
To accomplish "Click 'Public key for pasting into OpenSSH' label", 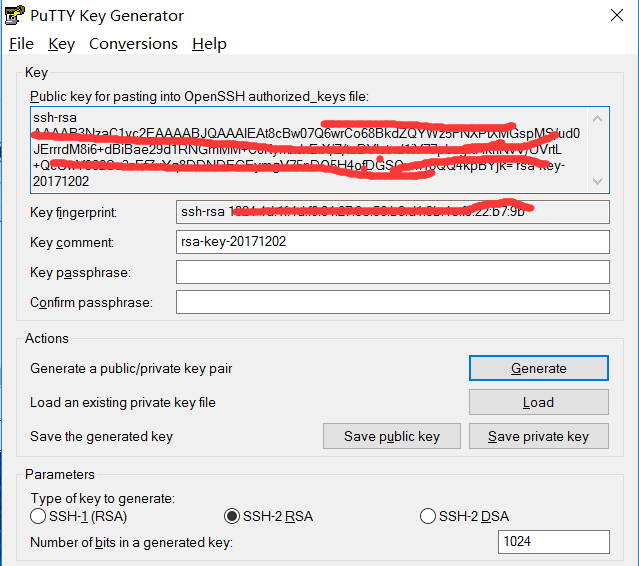I will tap(199, 97).
